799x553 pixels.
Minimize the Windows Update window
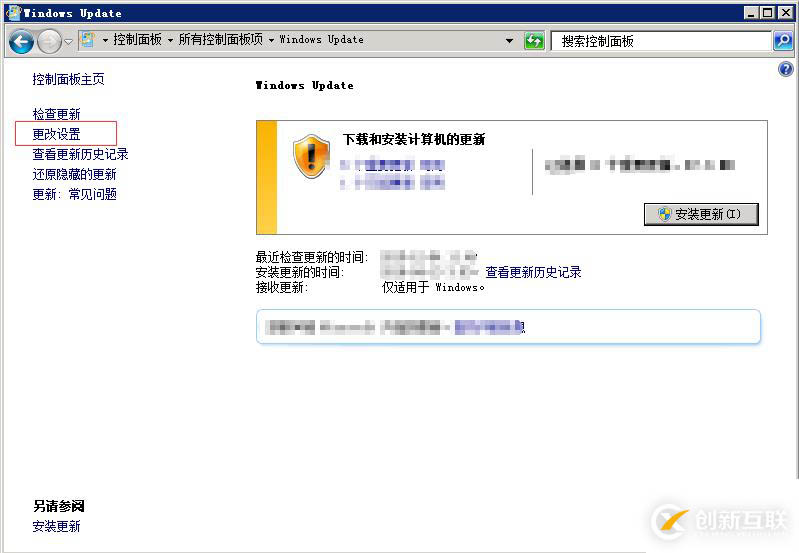[x=751, y=13]
